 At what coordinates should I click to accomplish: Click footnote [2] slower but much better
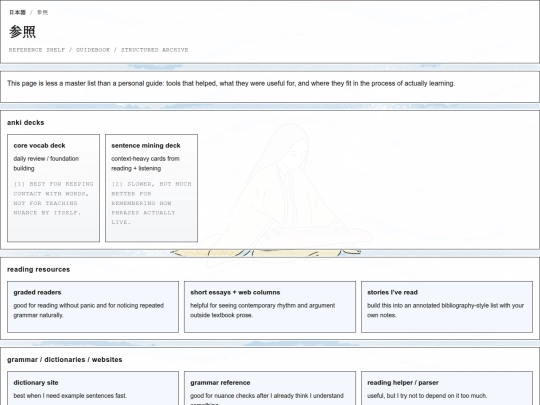(x=151, y=203)
